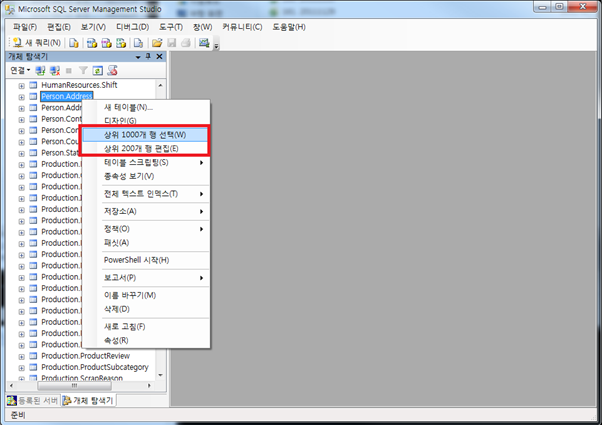This screenshot has height=425, width=602.
Task: Choose 패싯(A) from context menu
Action: tap(146, 243)
